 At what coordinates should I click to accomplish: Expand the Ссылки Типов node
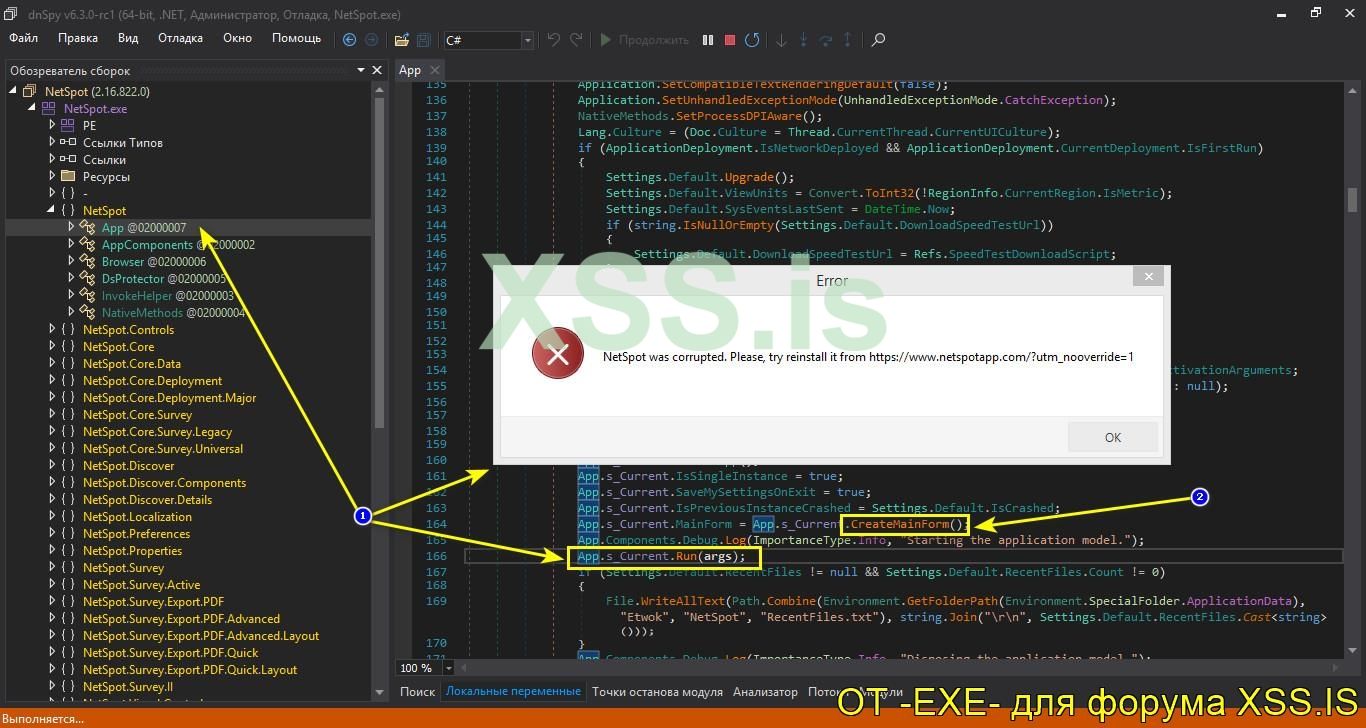52,142
